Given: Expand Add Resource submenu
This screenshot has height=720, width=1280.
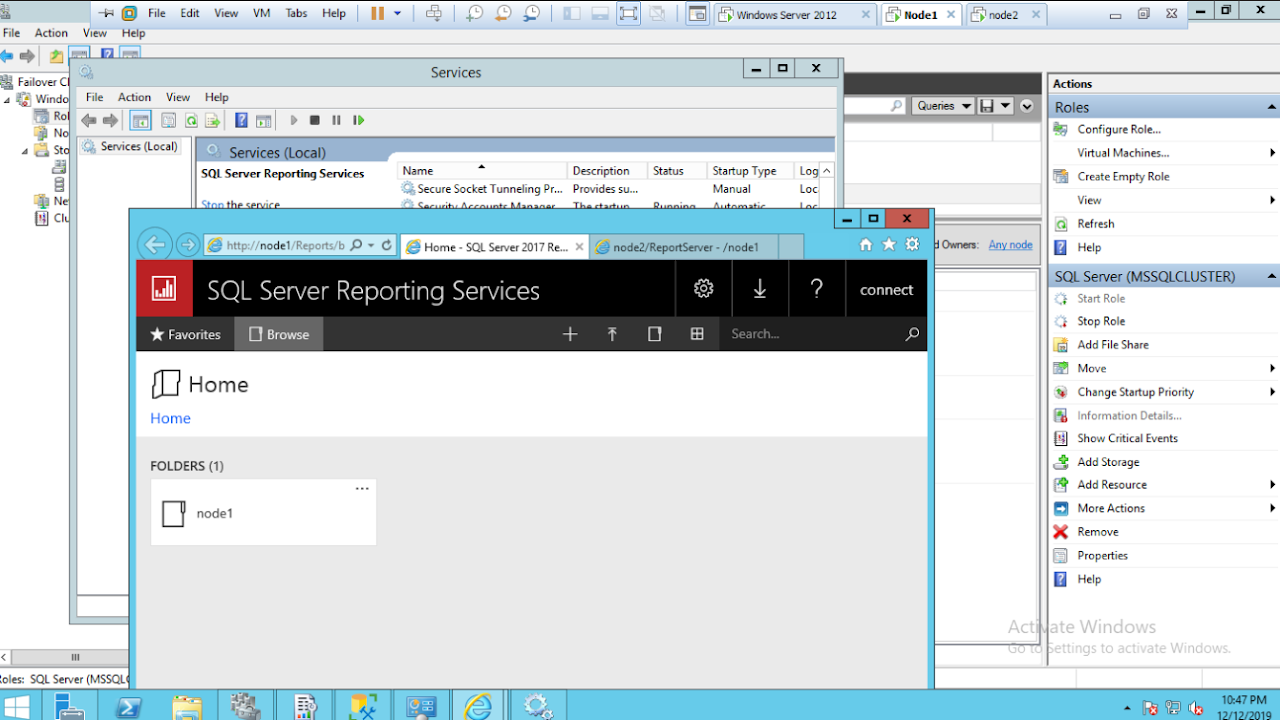Looking at the screenshot, I should click(1272, 484).
